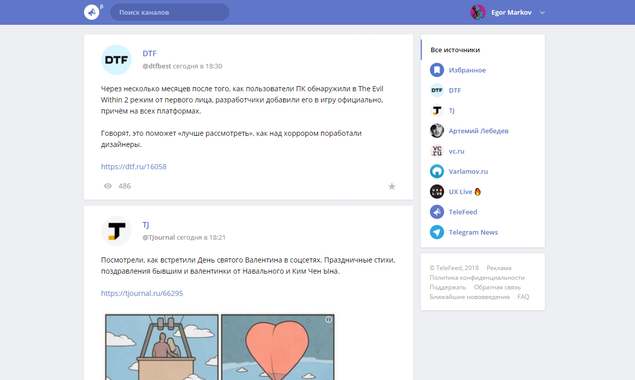Click the TeleFeed source icon in sidebar
The width and height of the screenshot is (635, 380).
click(x=437, y=212)
